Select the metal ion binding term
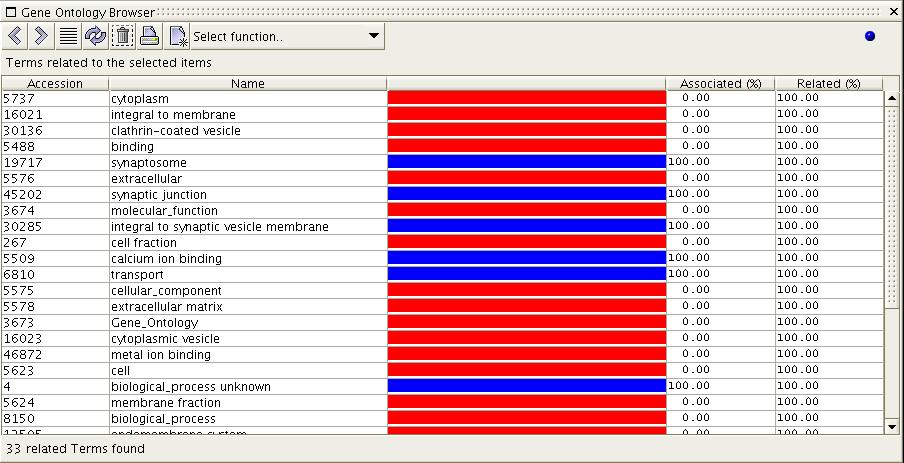Image resolution: width=904 pixels, height=463 pixels. [x=161, y=355]
